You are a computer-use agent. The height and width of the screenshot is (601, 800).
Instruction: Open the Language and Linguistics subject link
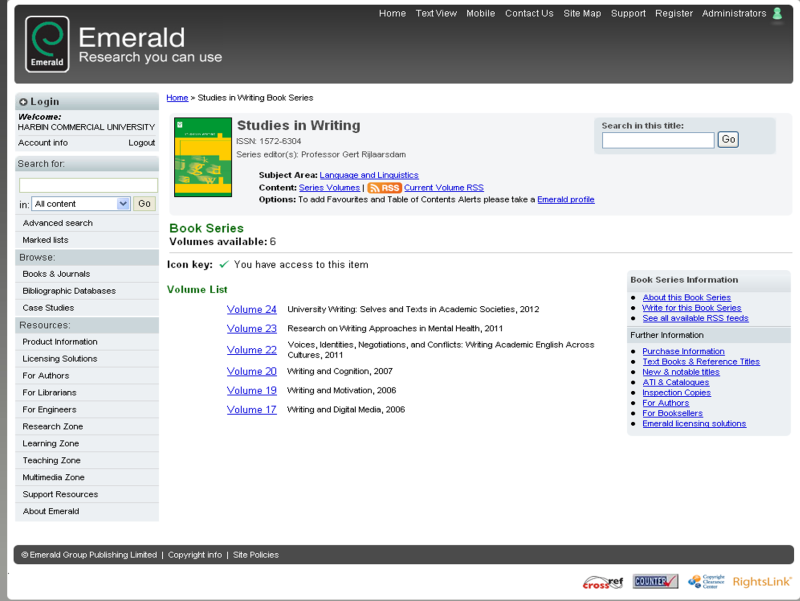tap(369, 175)
